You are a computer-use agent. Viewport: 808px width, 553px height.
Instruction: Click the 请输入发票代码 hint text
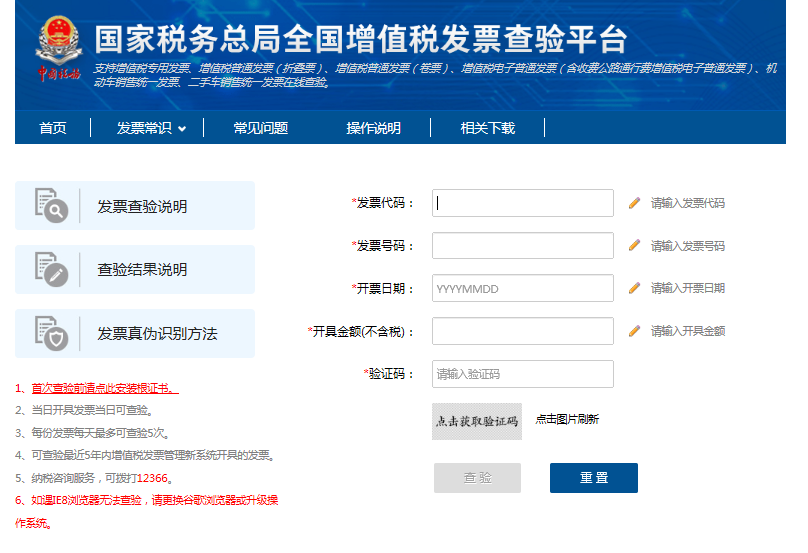(x=687, y=203)
